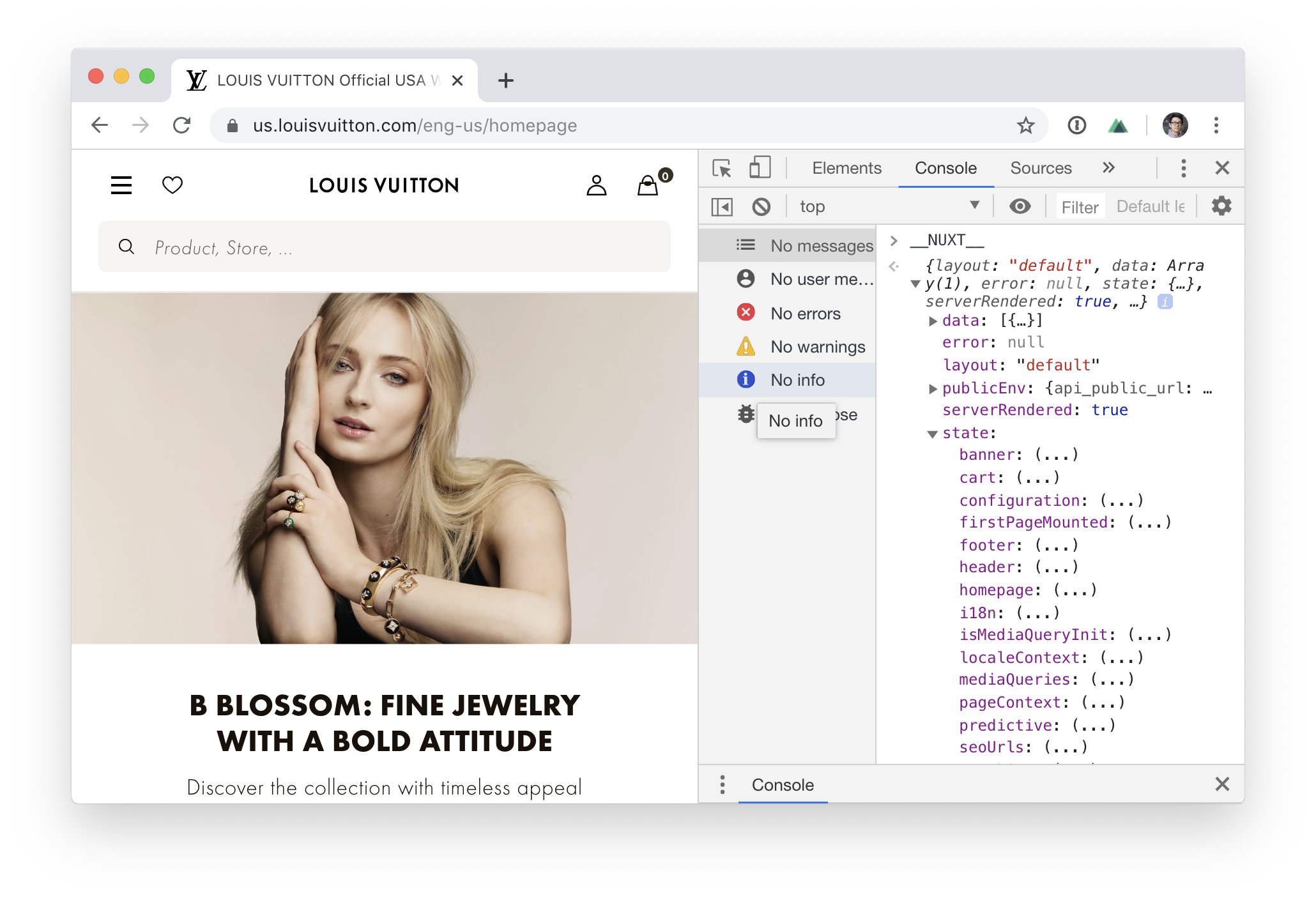Viewport: 1316px width, 898px height.
Task: Open the Default levels dropdown
Action: (x=1151, y=206)
